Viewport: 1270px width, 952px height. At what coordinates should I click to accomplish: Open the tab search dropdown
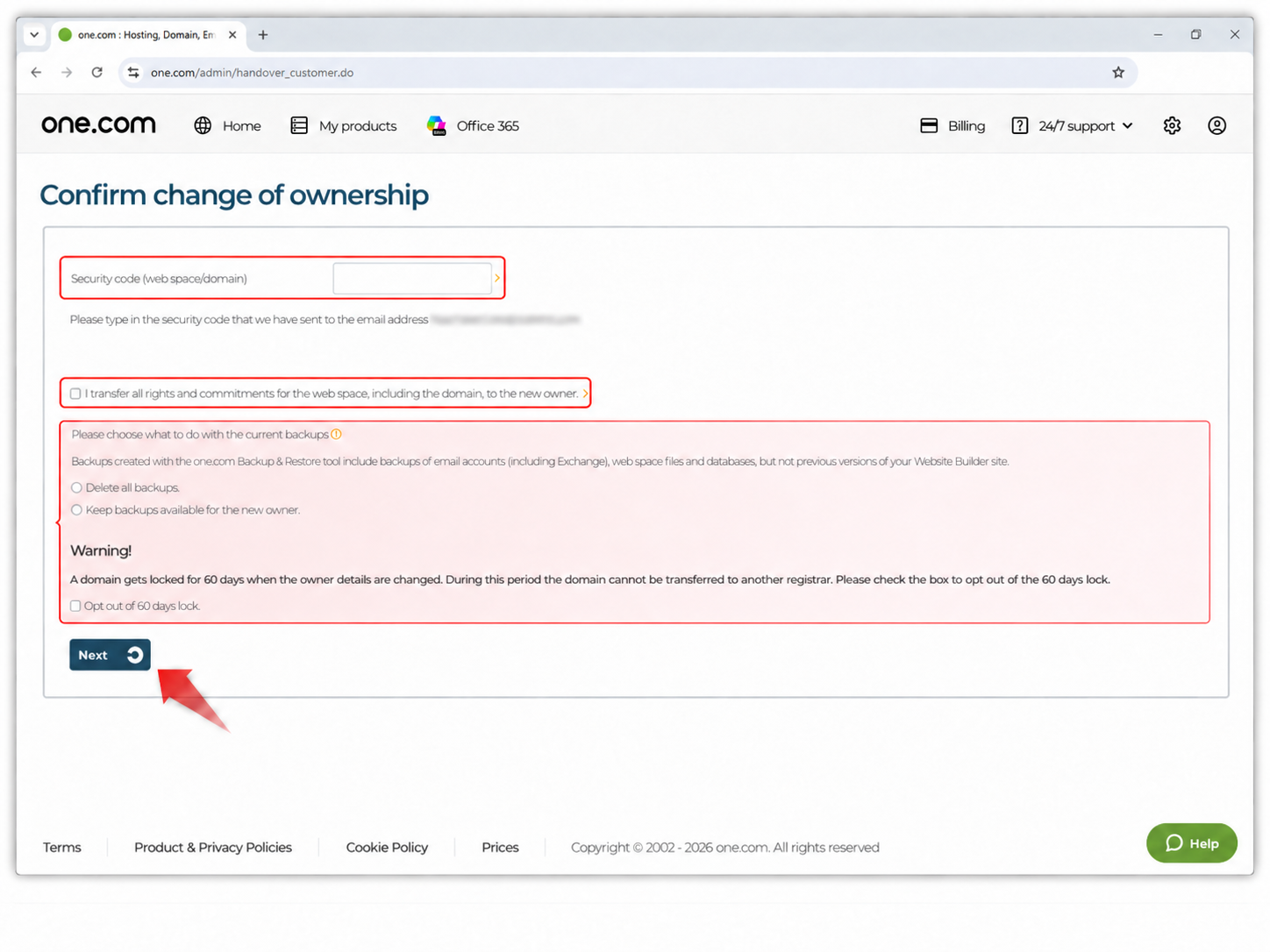[x=34, y=35]
